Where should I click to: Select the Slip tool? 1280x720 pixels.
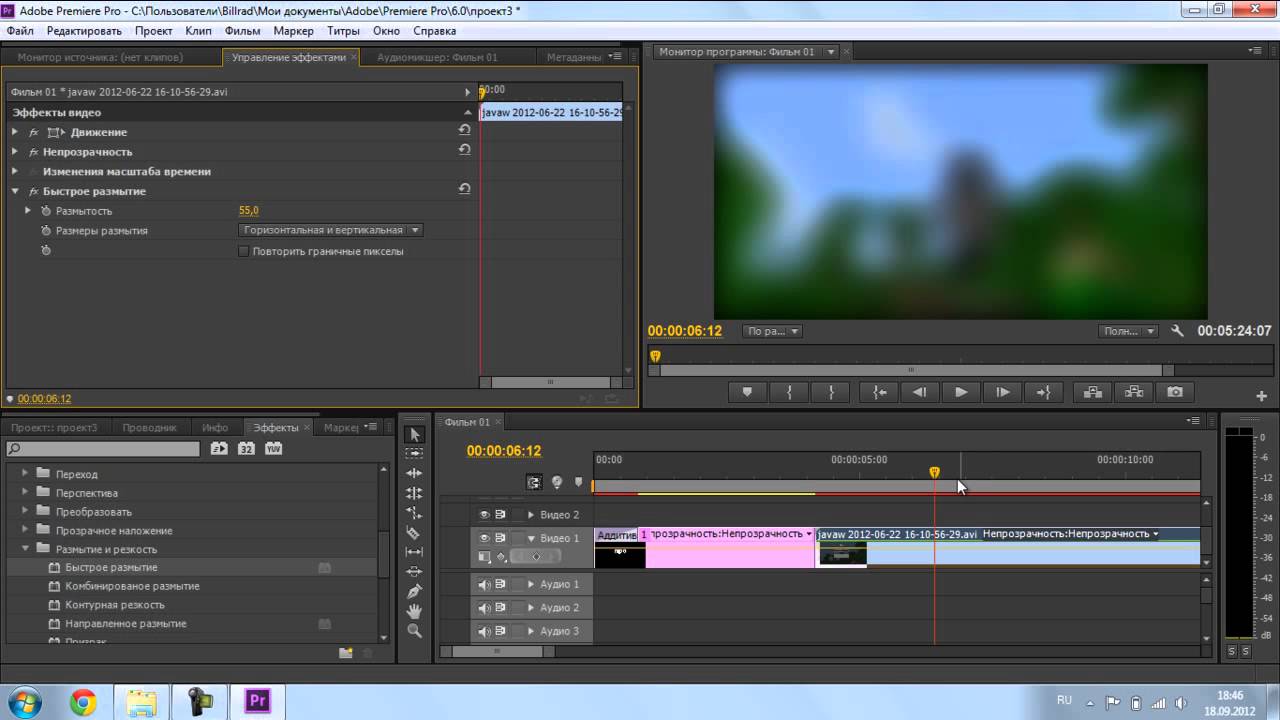(415, 552)
